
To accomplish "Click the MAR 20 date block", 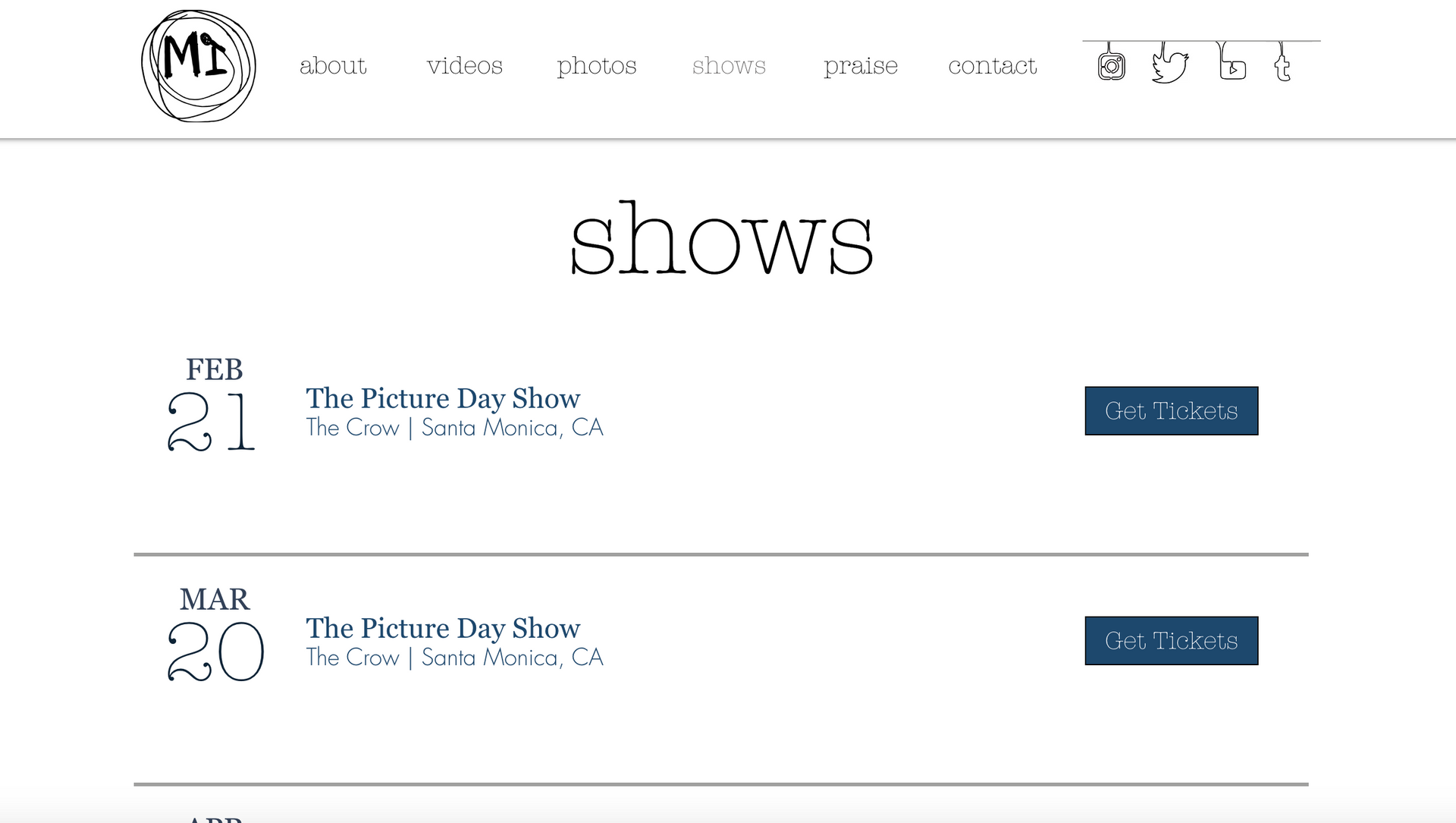I will coord(215,634).
